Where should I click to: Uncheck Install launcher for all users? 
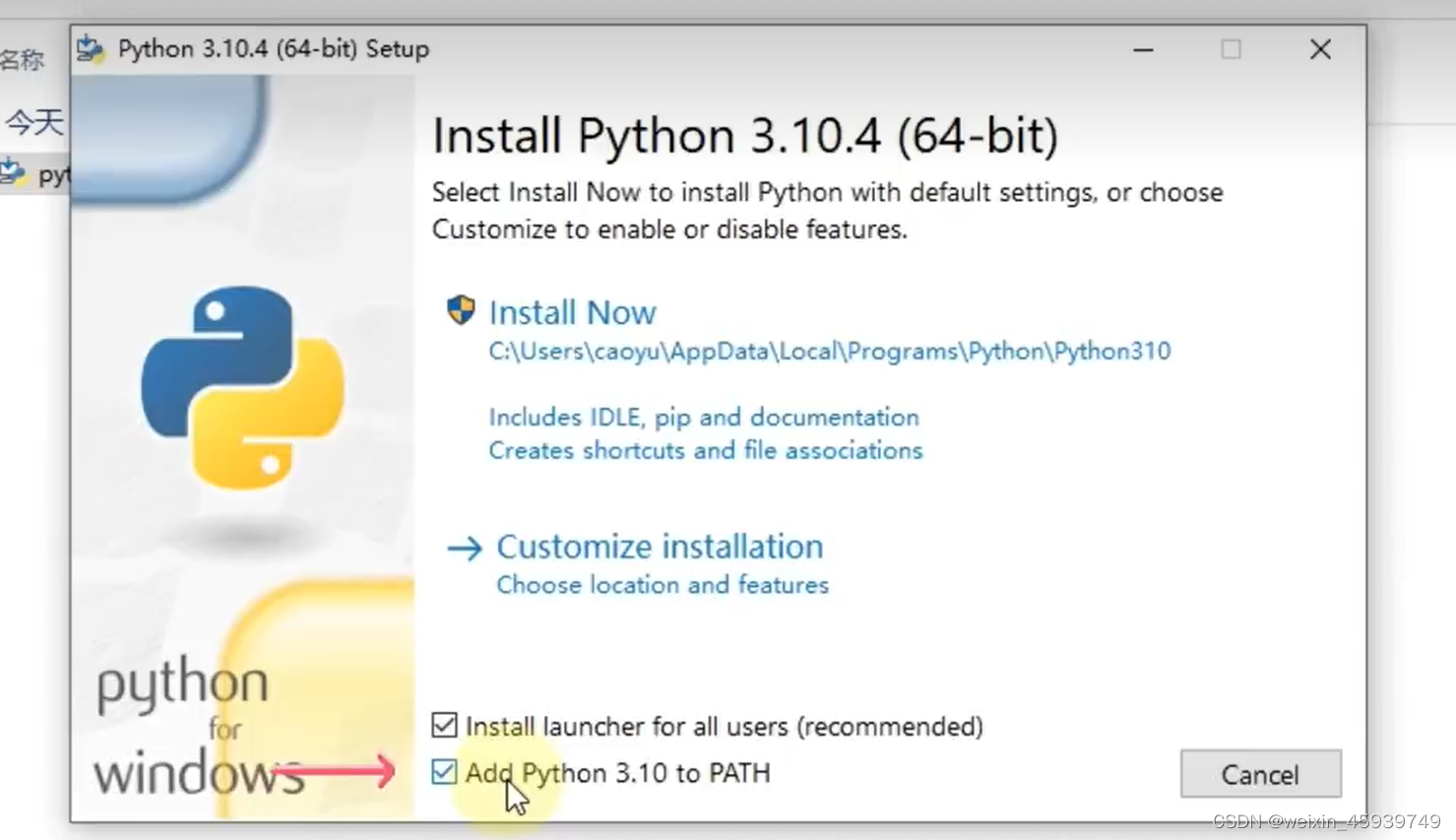click(x=444, y=726)
